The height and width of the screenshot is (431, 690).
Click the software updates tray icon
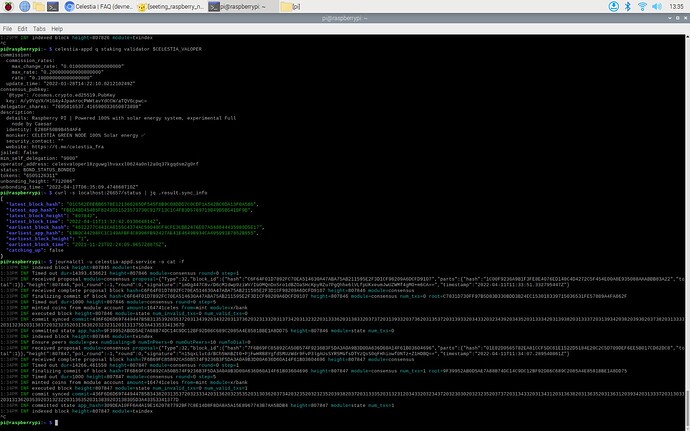(613, 6)
